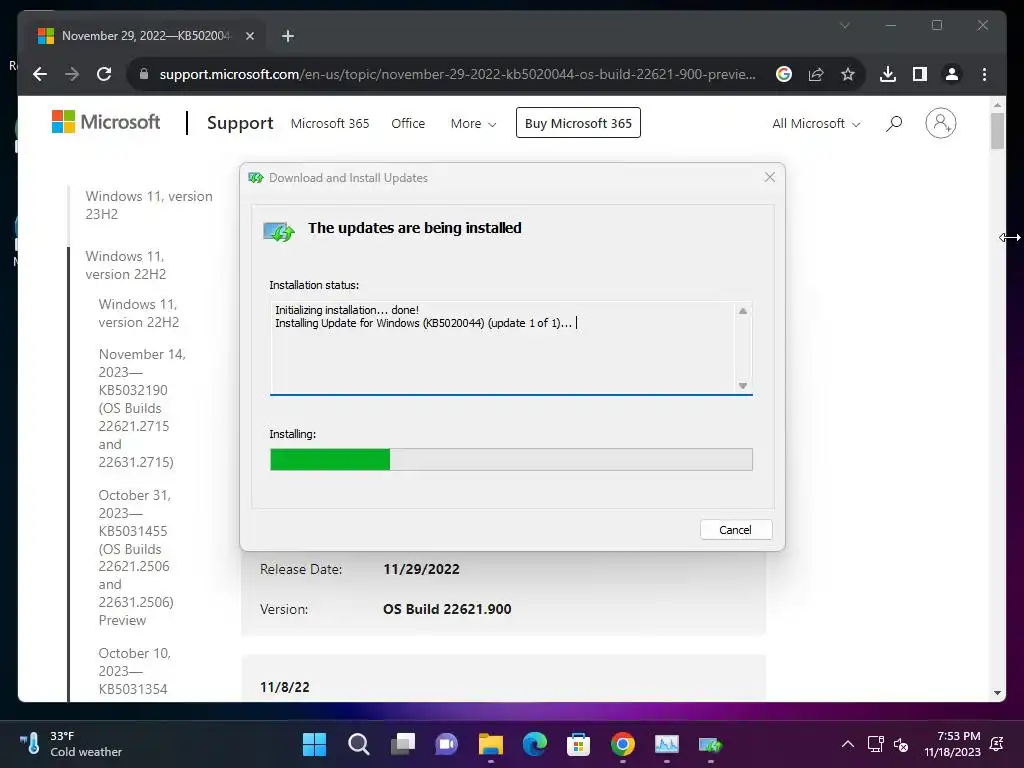
Task: Close the KB5020044 browser tab
Action: coord(249,36)
